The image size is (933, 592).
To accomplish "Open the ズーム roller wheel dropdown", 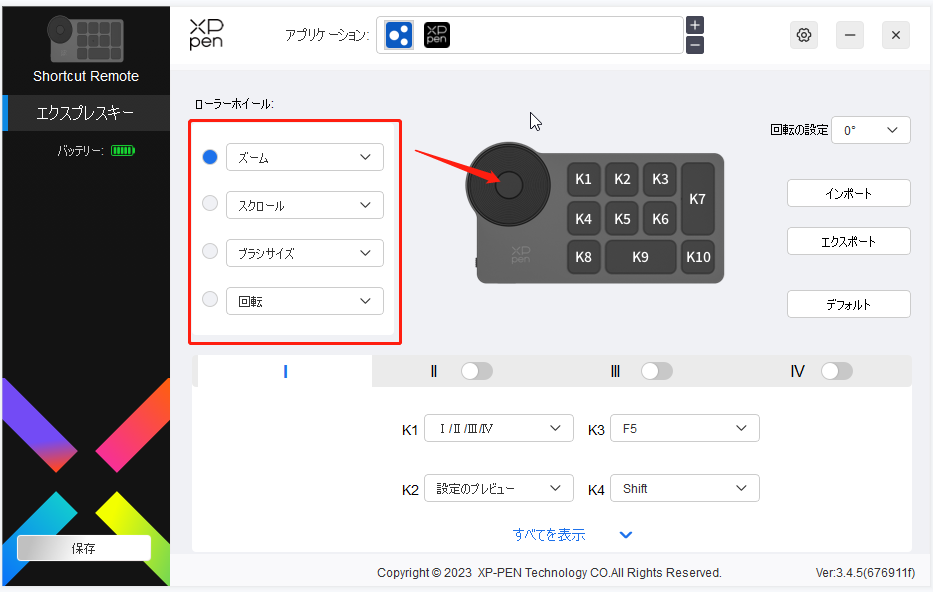I will click(x=304, y=157).
